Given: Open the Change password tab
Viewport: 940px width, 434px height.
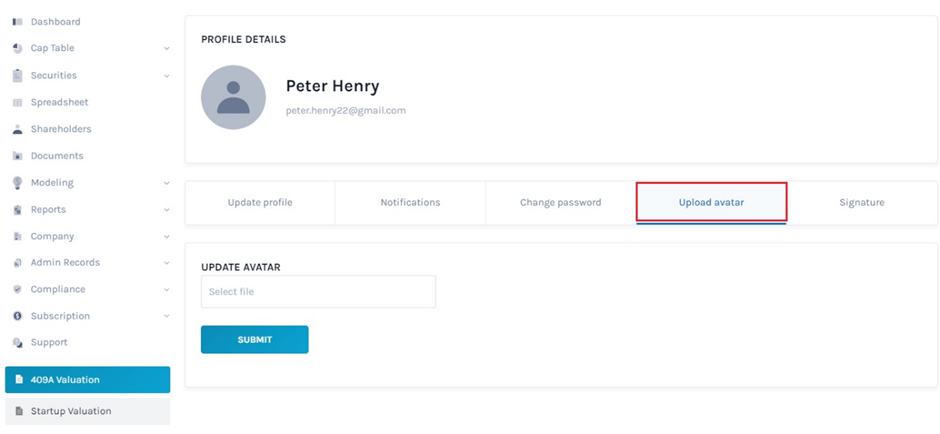Looking at the screenshot, I should pos(561,203).
